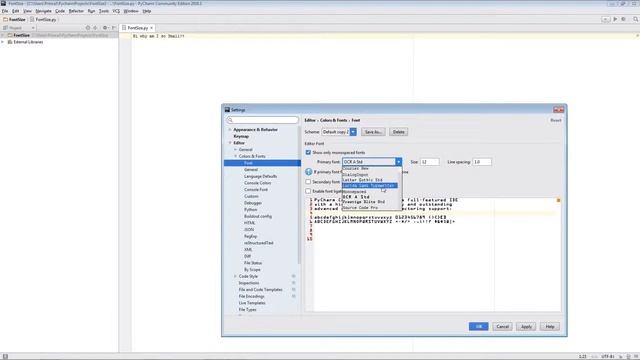Click tool windows icon in status bar
Image resolution: width=640 pixels, height=360 pixels.
click(x=5, y=356)
